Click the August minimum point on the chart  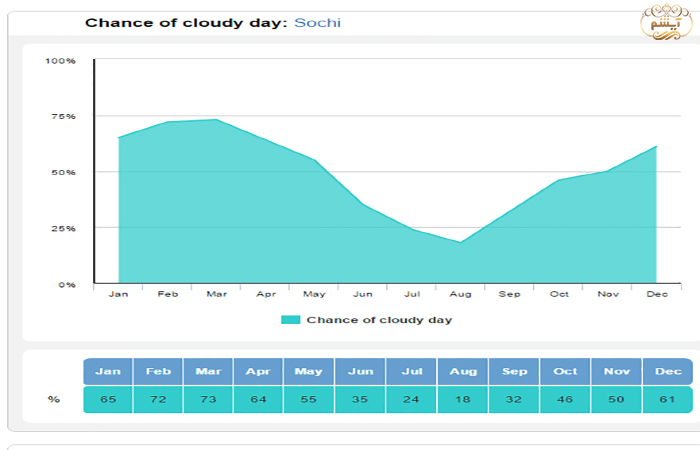pyautogui.click(x=460, y=242)
